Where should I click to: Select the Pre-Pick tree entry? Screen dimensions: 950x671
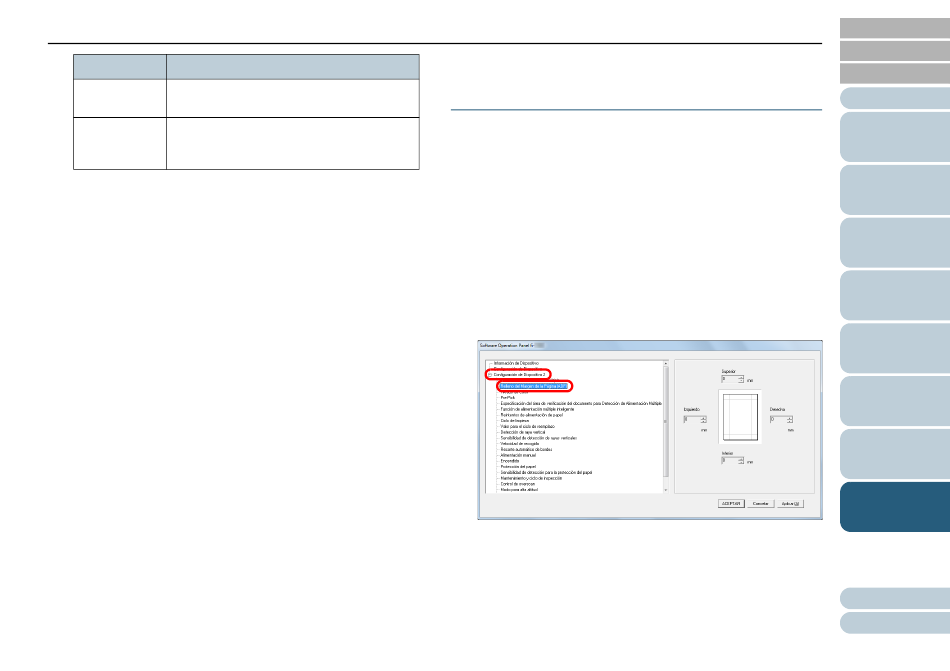pos(507,398)
